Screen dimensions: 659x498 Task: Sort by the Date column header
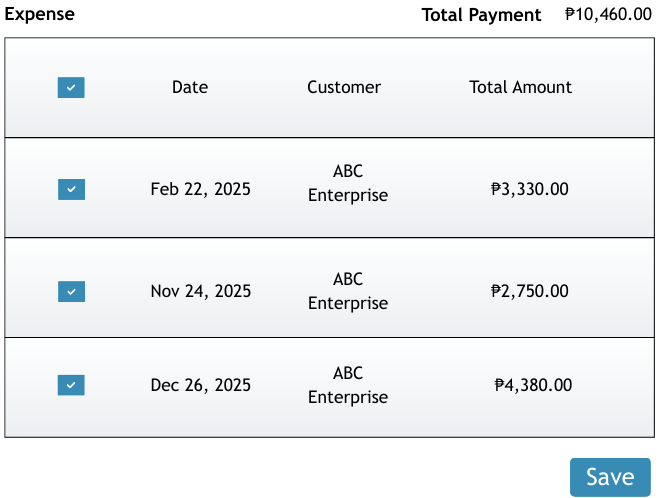tap(190, 87)
